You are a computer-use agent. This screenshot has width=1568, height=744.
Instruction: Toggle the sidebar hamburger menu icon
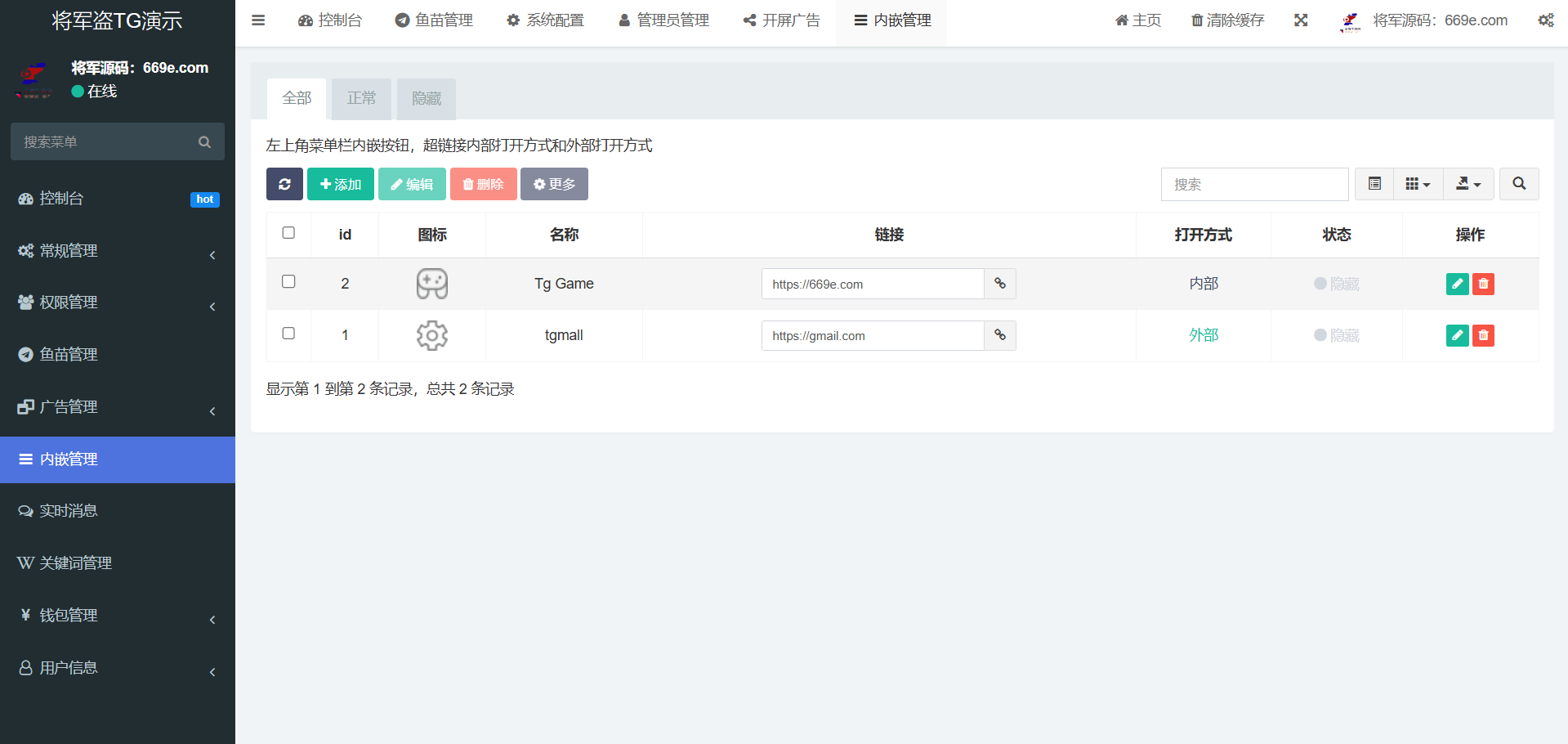[x=258, y=20]
